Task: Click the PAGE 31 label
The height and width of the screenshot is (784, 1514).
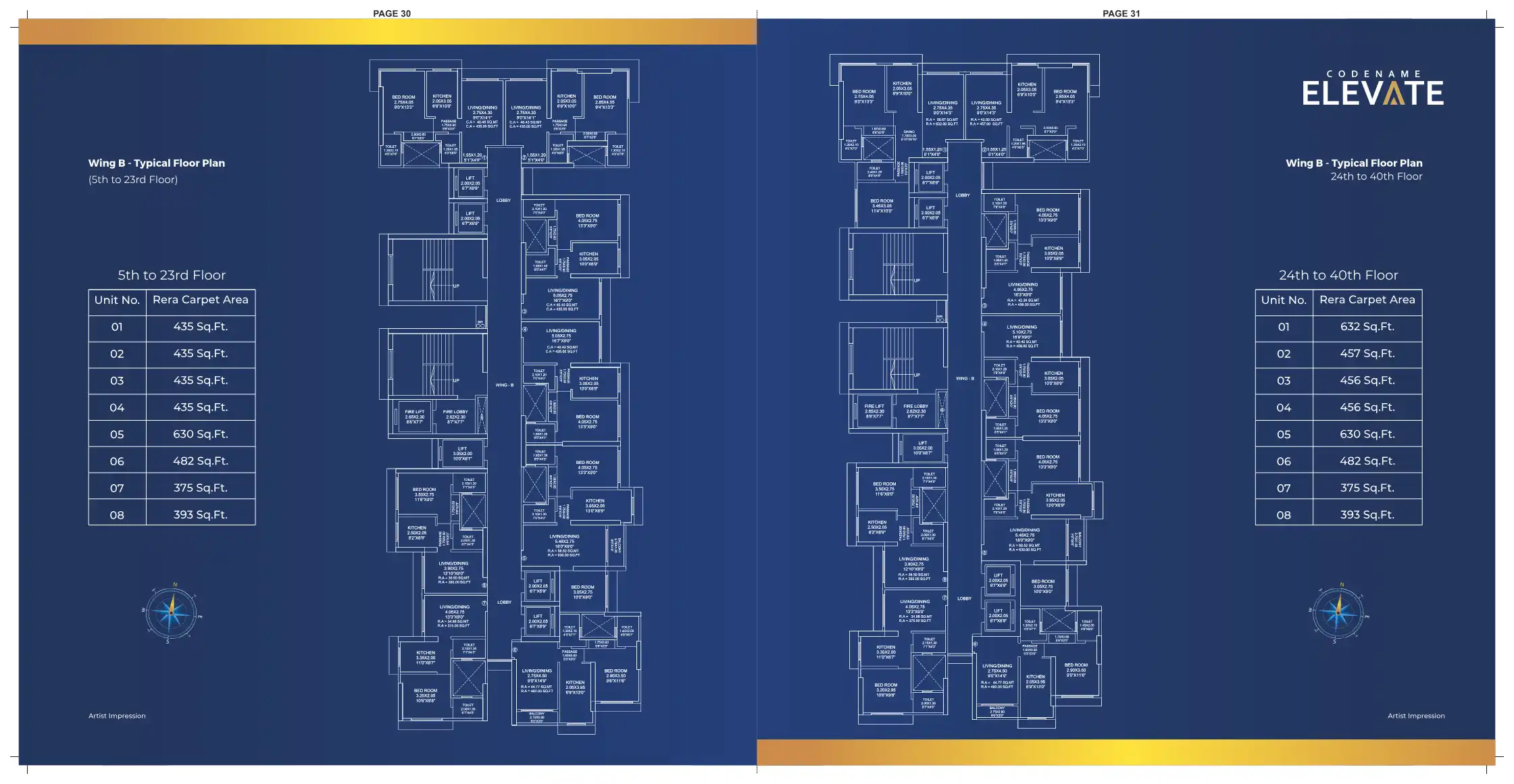Action: pos(1121,14)
